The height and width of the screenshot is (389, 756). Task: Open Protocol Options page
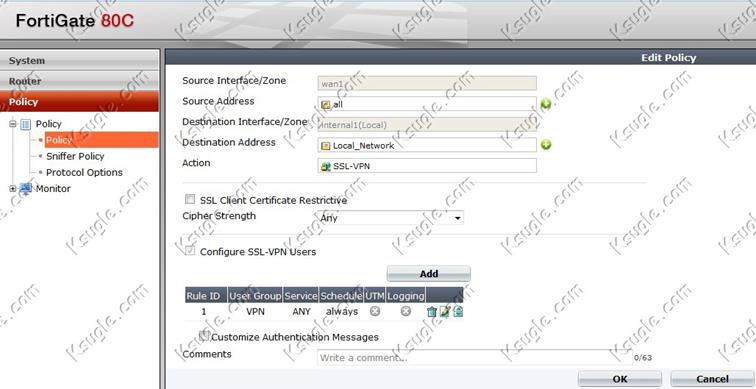(84, 173)
